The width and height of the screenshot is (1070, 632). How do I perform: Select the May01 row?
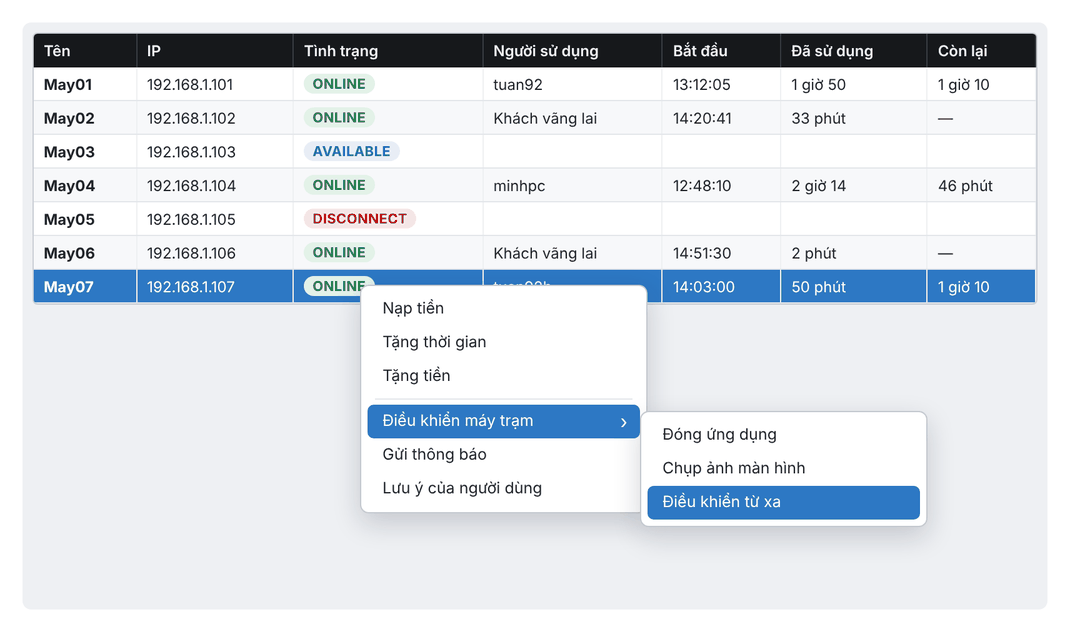pos(535,85)
